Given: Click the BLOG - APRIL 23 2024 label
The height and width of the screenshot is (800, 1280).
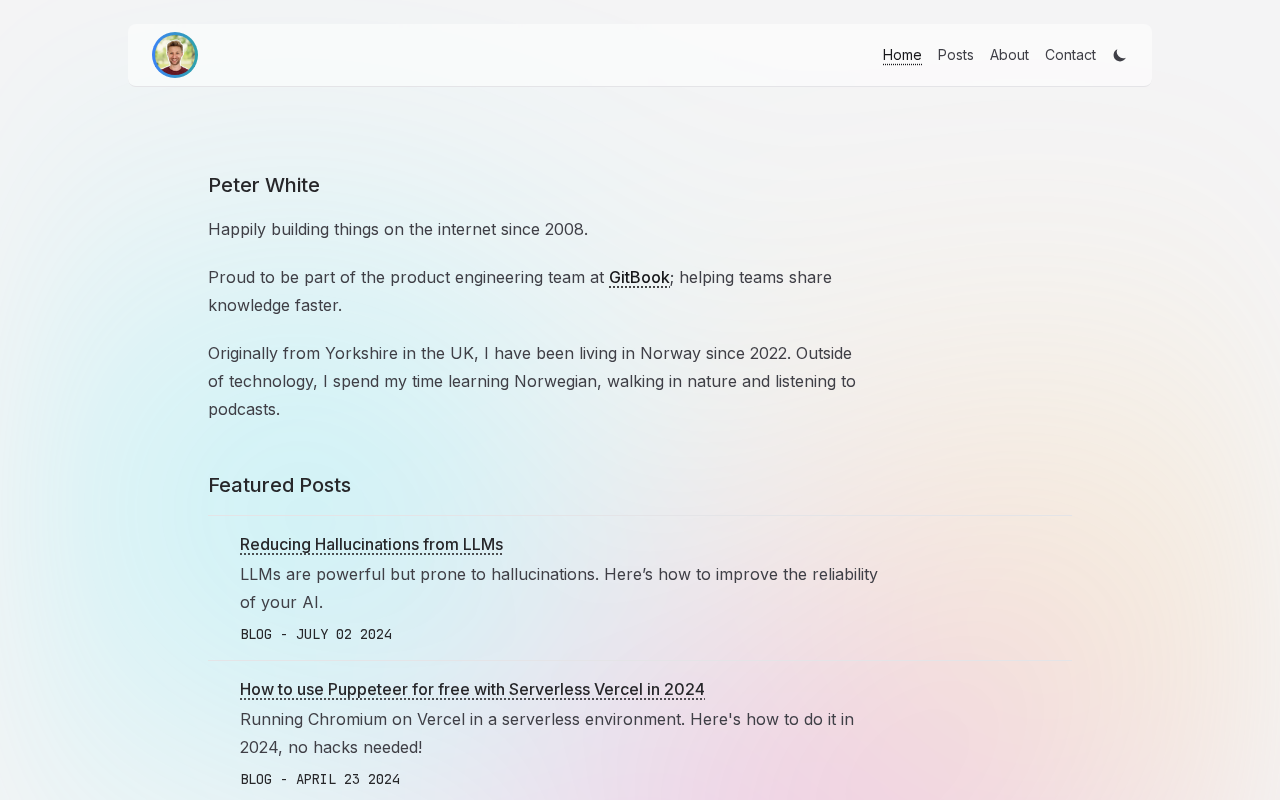Looking at the screenshot, I should coord(320,779).
